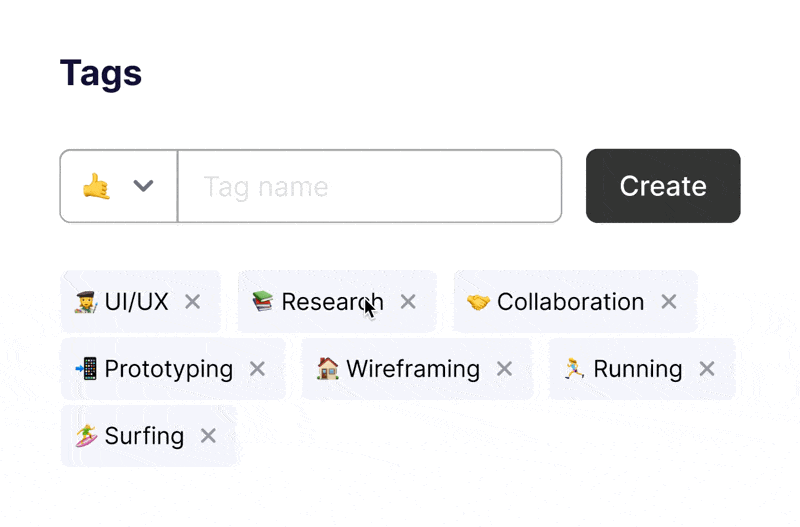Image resolution: width=800 pixels, height=527 pixels.
Task: Remove the Research tag with its X
Action: pos(408,302)
